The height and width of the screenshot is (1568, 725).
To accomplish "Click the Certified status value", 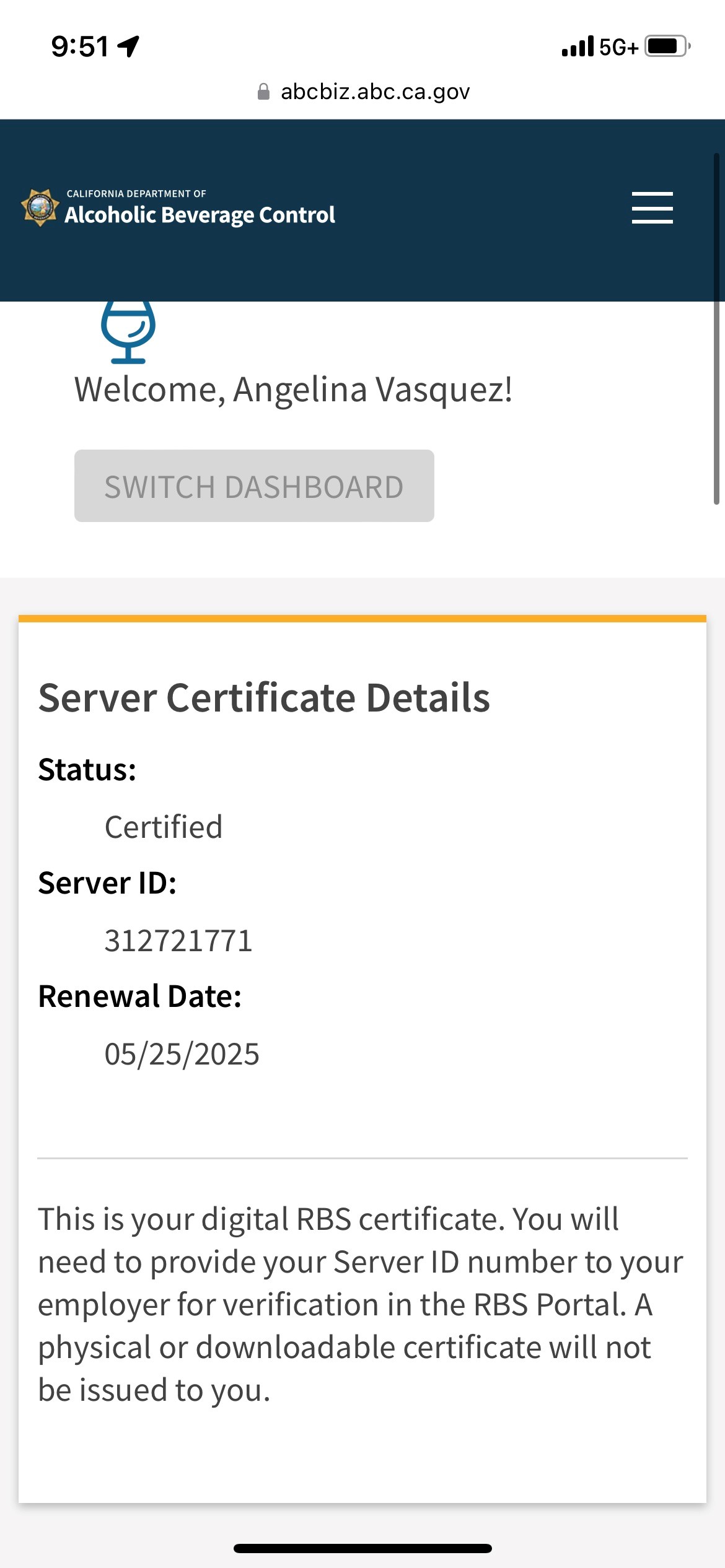I will [164, 827].
